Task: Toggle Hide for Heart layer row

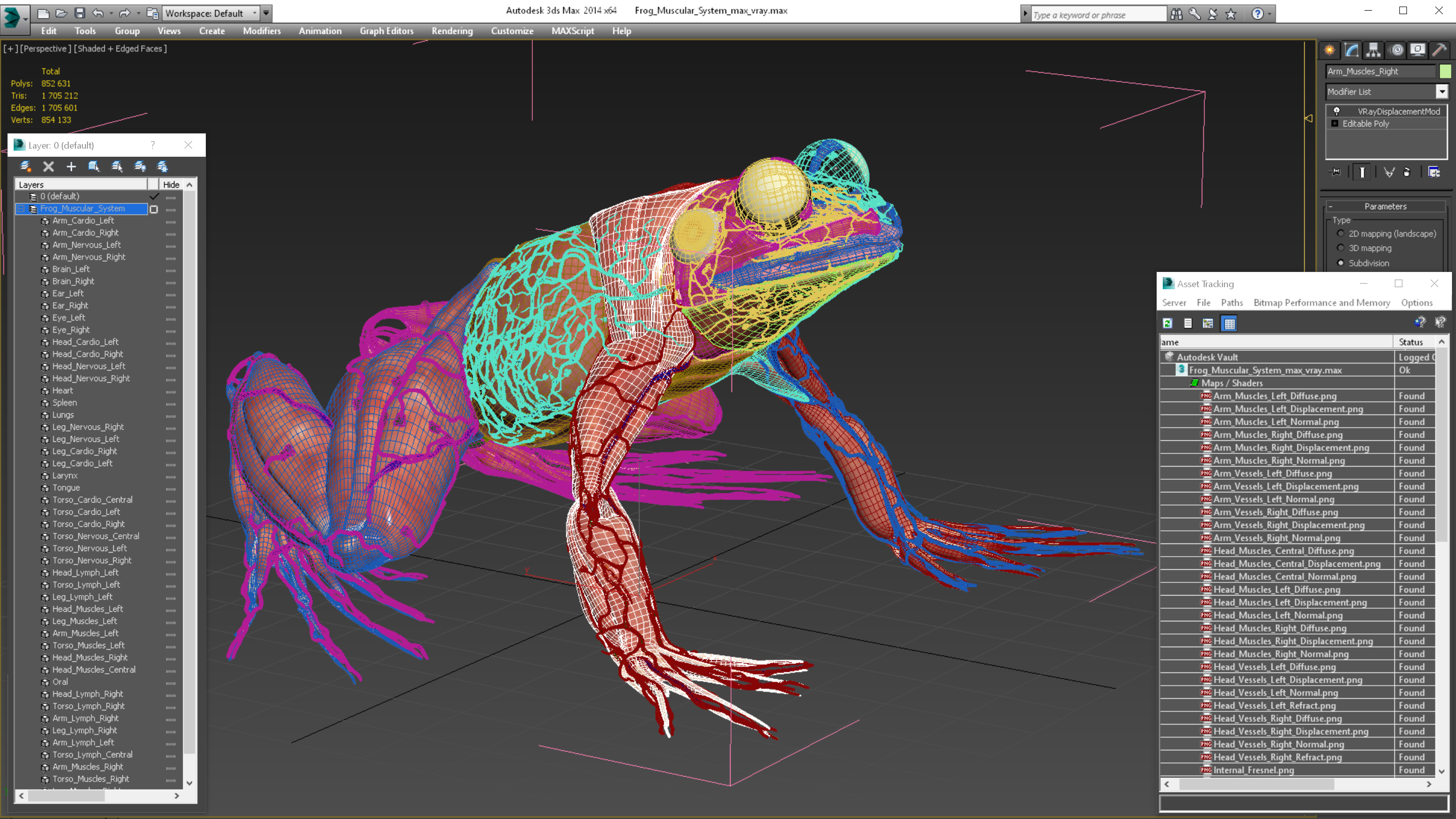Action: (171, 392)
